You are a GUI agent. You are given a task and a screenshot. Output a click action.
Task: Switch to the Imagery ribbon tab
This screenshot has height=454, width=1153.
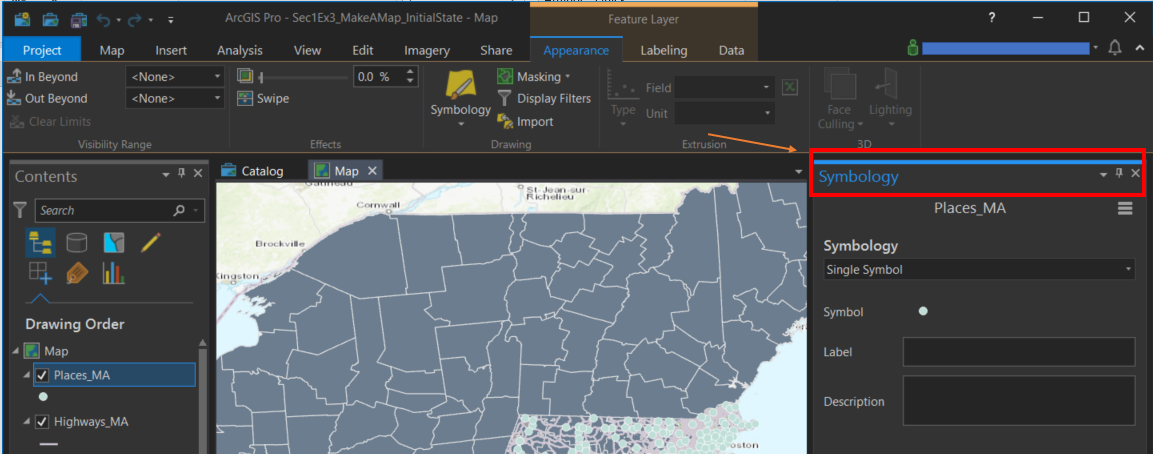tap(426, 50)
